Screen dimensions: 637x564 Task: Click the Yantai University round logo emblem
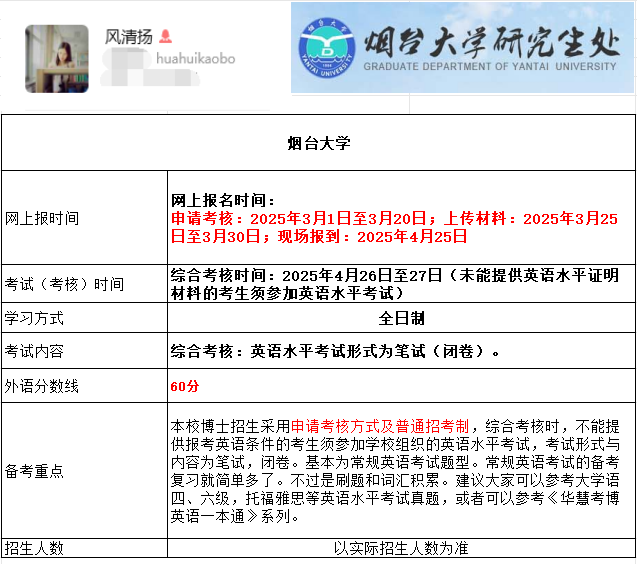click(x=327, y=48)
